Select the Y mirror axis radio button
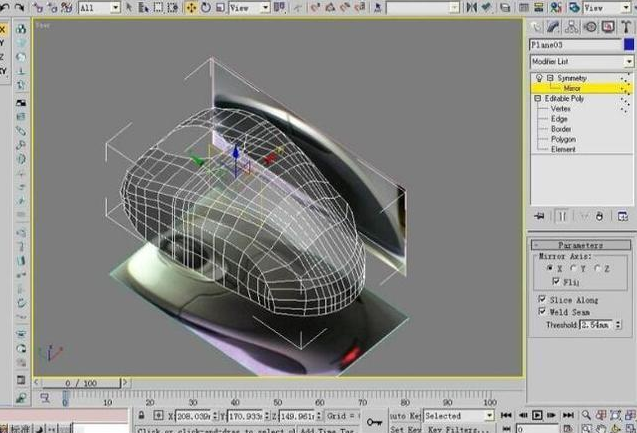Image resolution: width=637 pixels, height=433 pixels. [573, 268]
